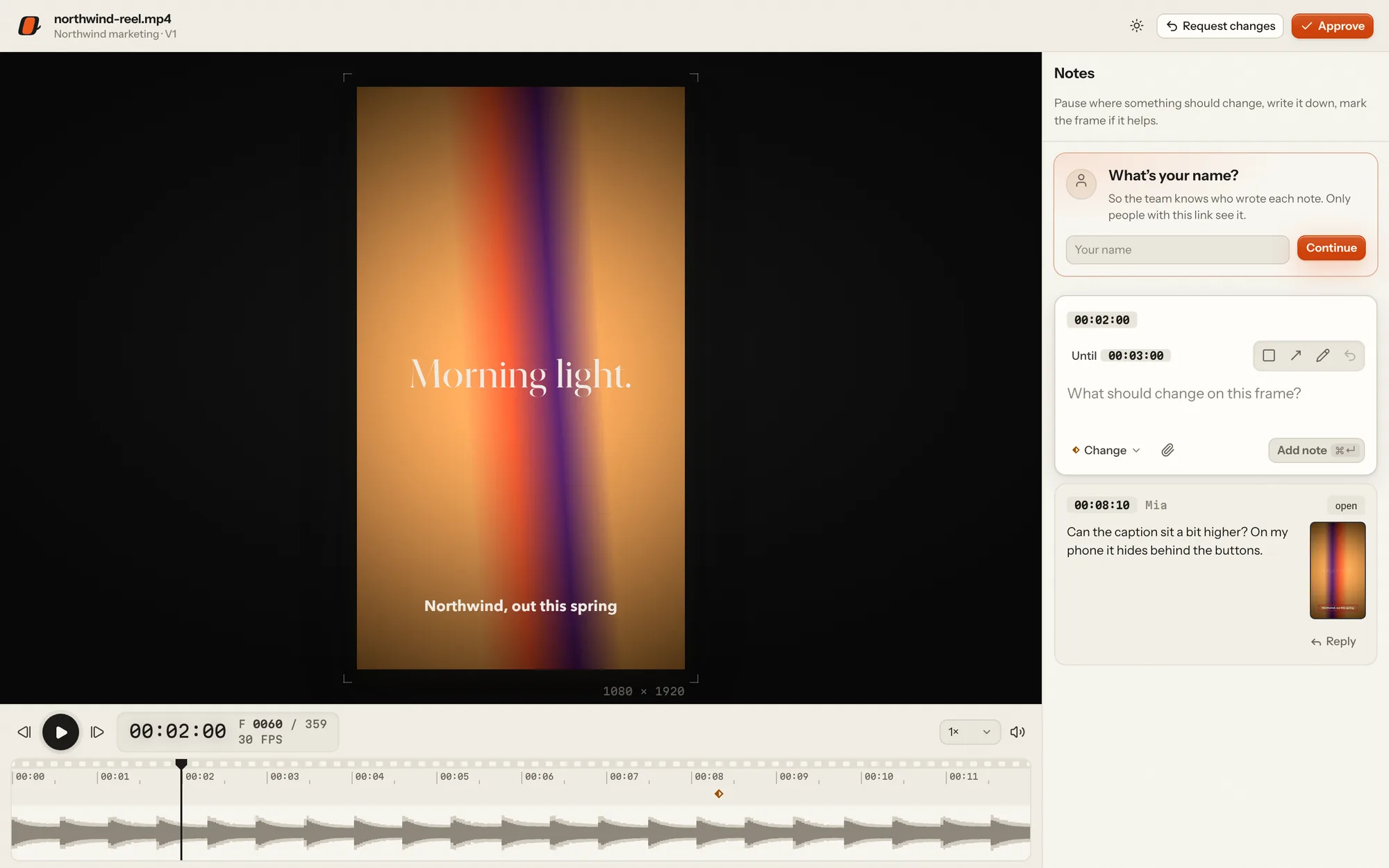This screenshot has width=1389, height=868.
Task: Click the person avatar icon
Action: click(1081, 183)
